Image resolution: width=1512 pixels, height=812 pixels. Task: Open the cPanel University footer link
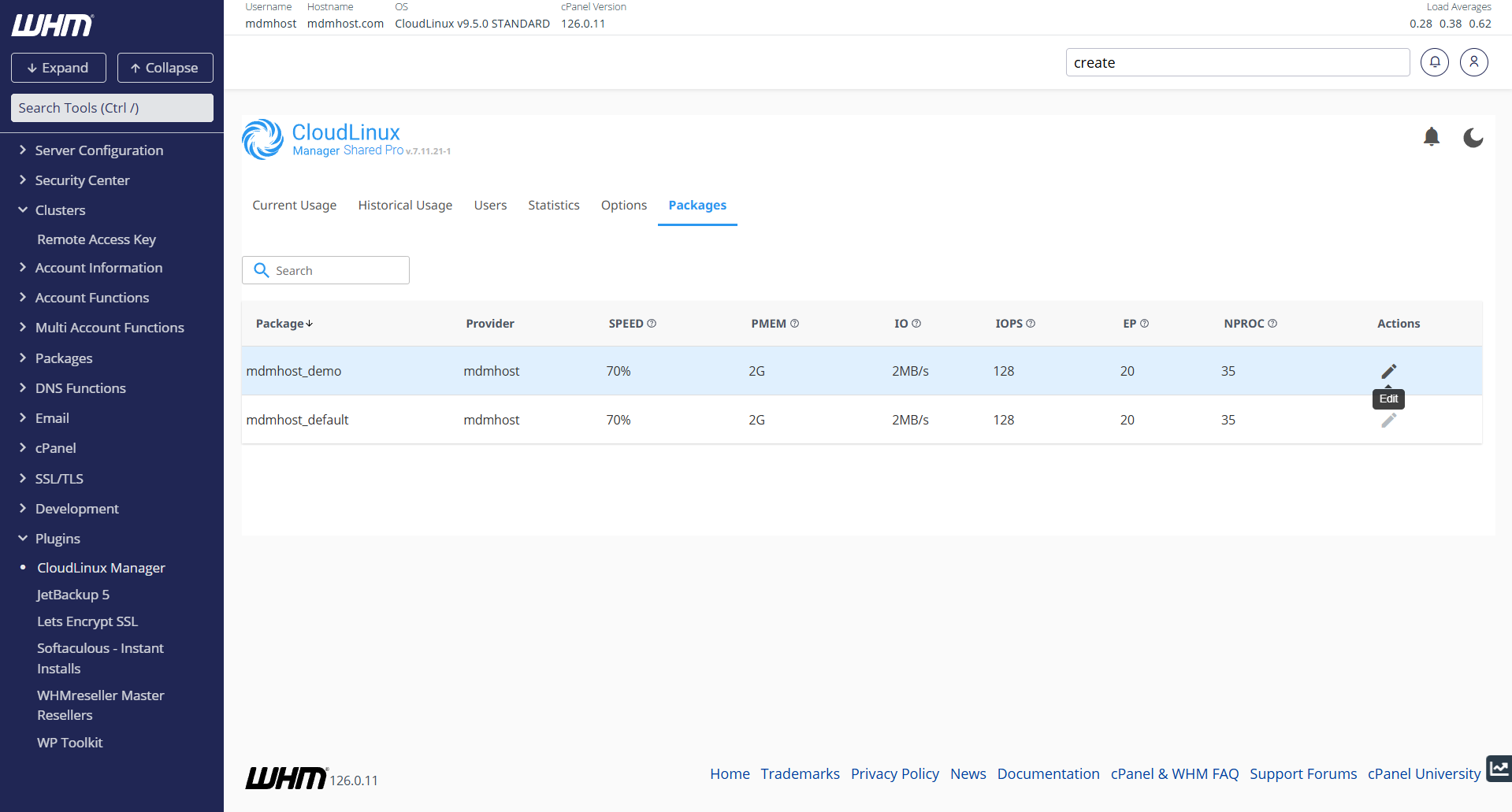pyautogui.click(x=1424, y=773)
